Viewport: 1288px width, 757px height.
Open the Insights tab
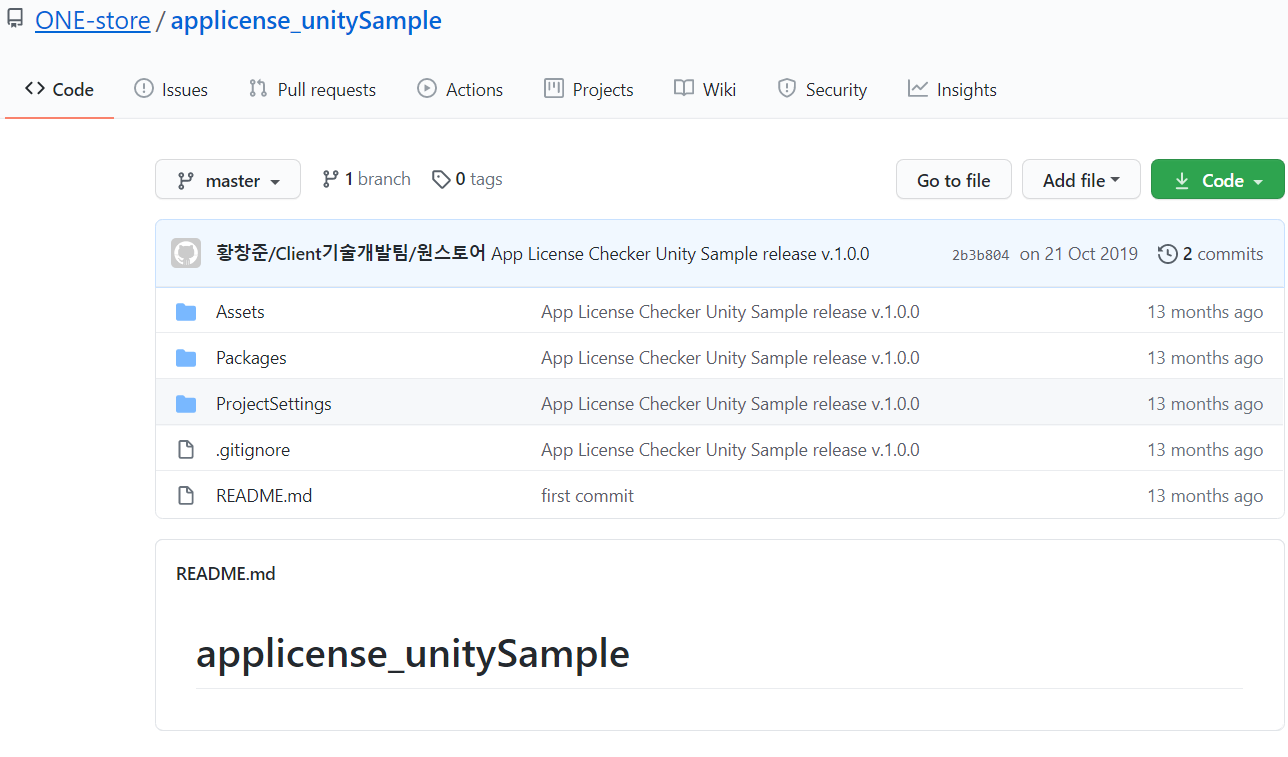[x=952, y=89]
